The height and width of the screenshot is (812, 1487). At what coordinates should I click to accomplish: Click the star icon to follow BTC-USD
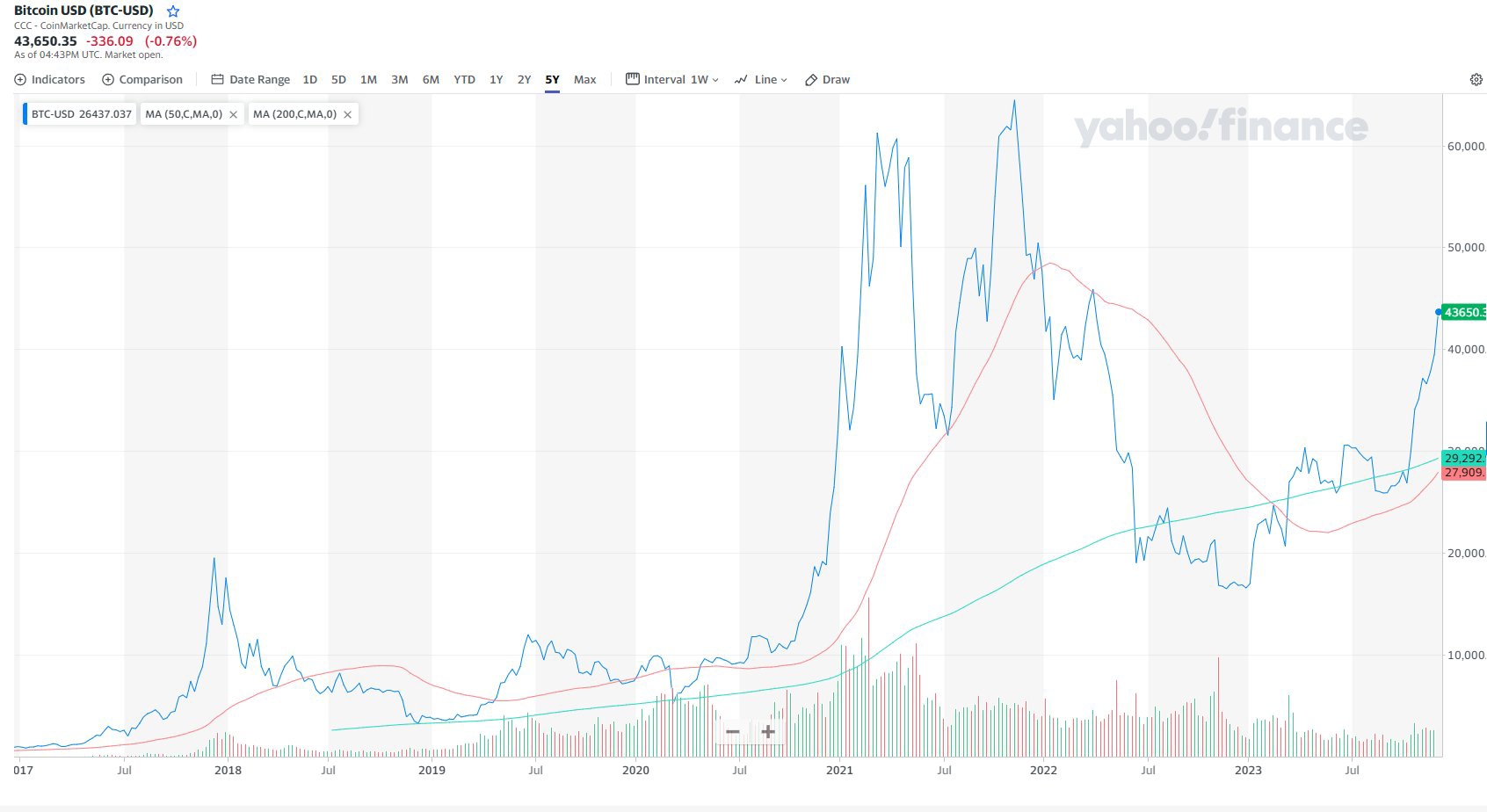click(173, 11)
